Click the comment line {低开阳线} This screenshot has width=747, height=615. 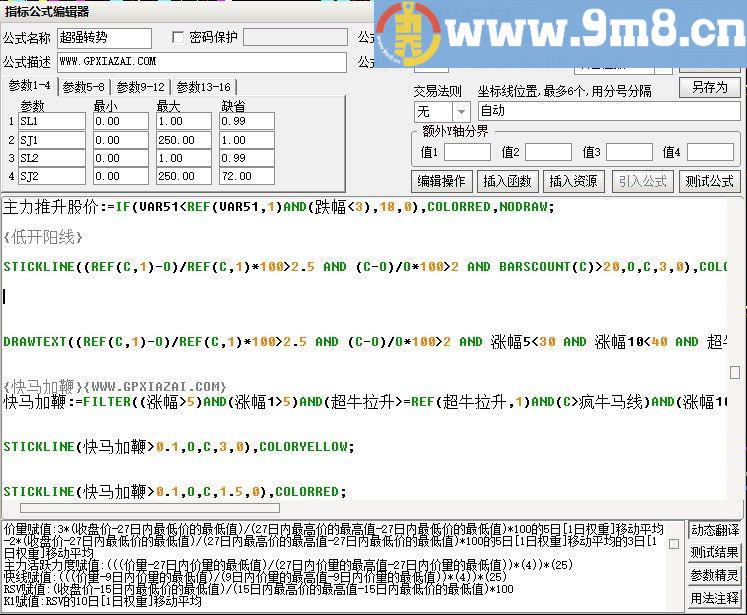43,237
